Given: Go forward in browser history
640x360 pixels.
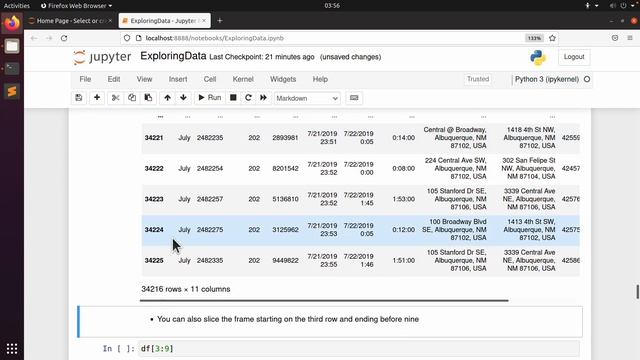Looking at the screenshot, I should click(49, 38).
